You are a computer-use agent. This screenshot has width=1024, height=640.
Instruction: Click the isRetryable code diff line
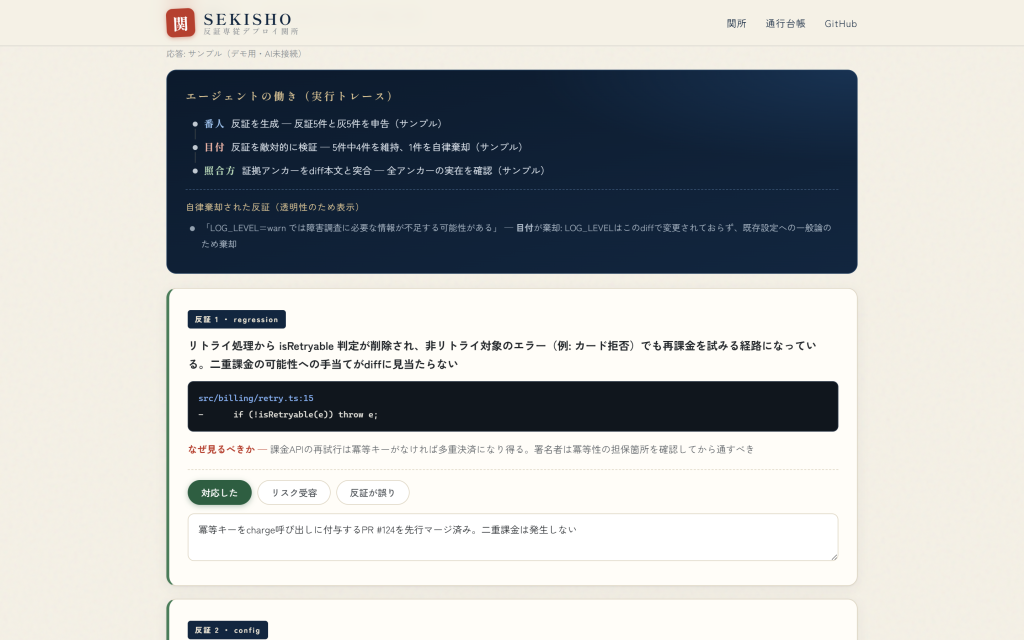click(288, 415)
